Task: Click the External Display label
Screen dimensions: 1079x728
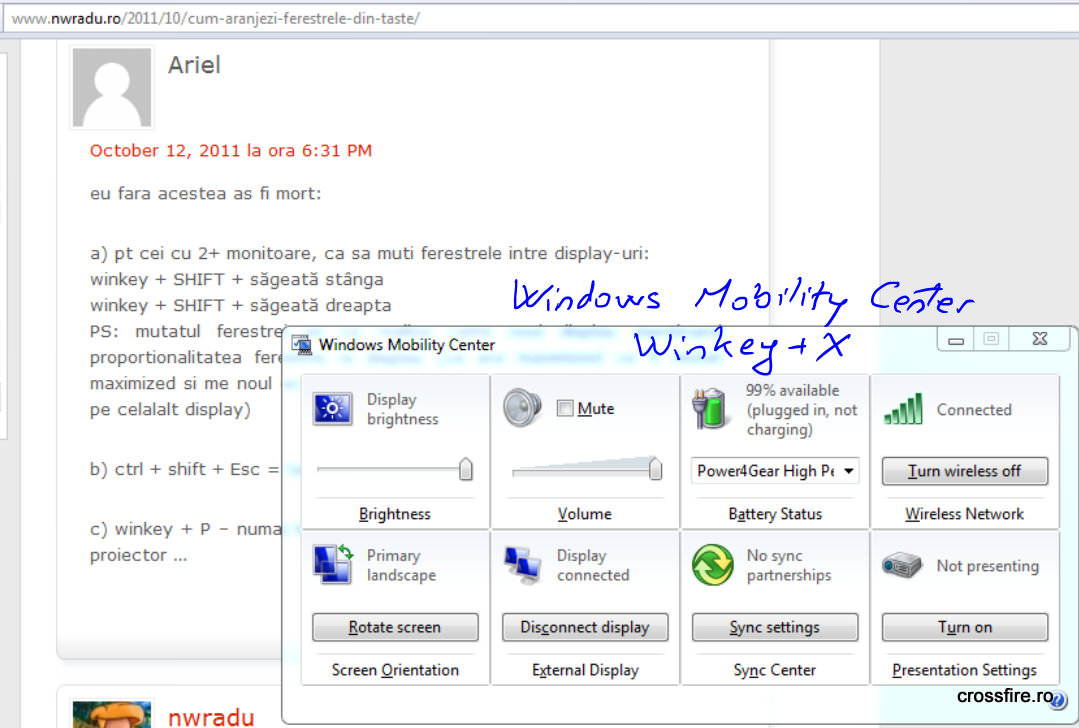Action: pyautogui.click(x=585, y=670)
